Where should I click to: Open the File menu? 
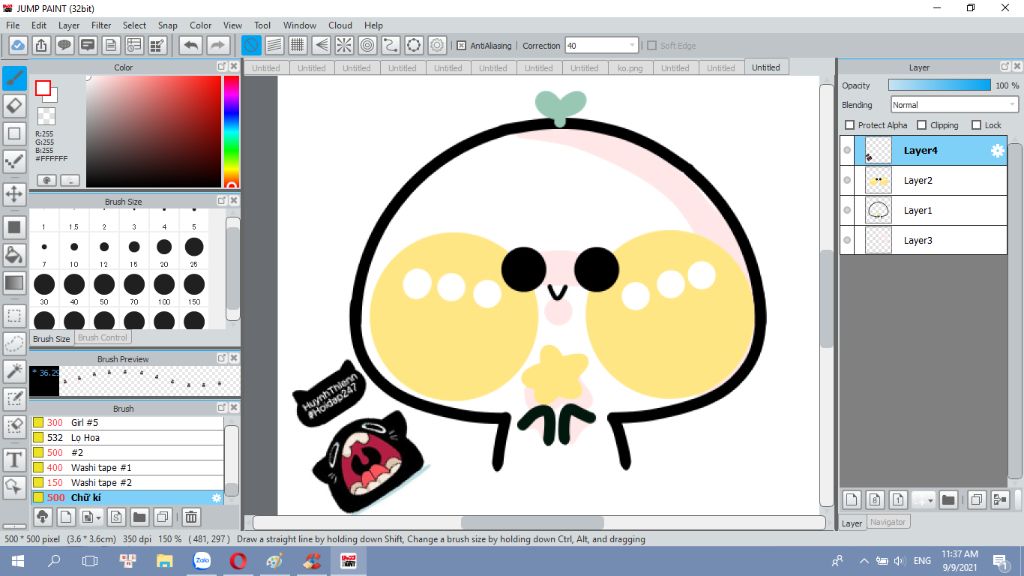(12, 25)
